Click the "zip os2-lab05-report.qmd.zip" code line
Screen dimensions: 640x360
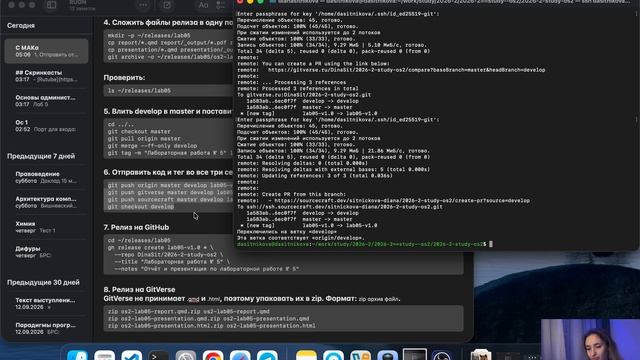189,311
